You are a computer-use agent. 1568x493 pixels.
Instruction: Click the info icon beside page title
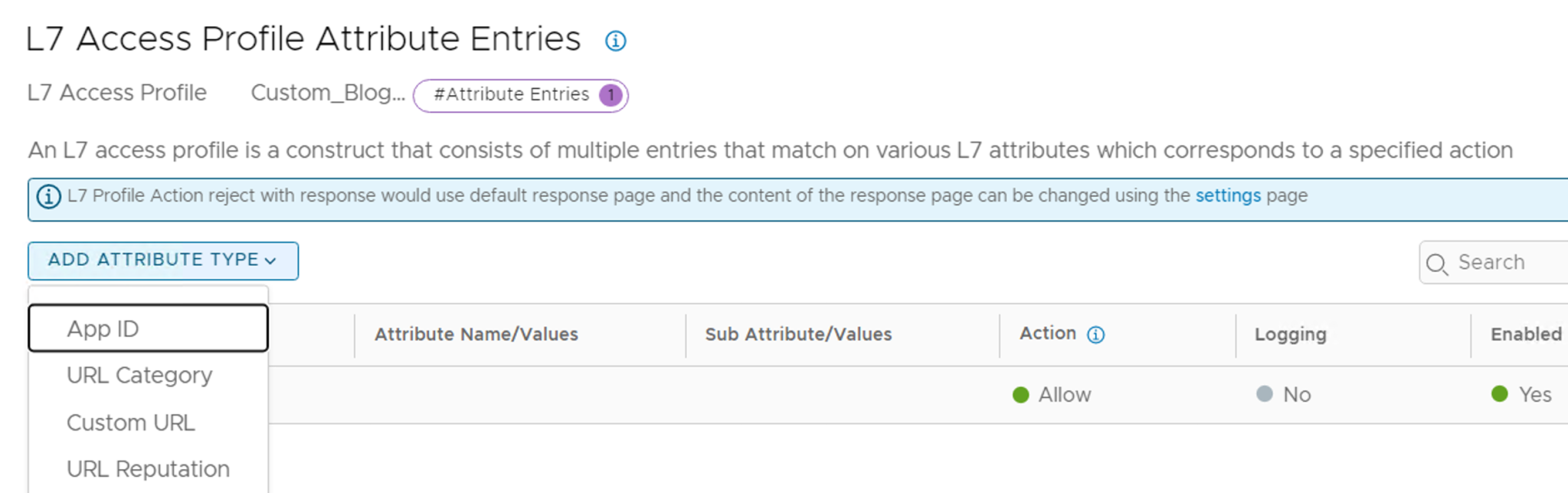[x=615, y=41]
